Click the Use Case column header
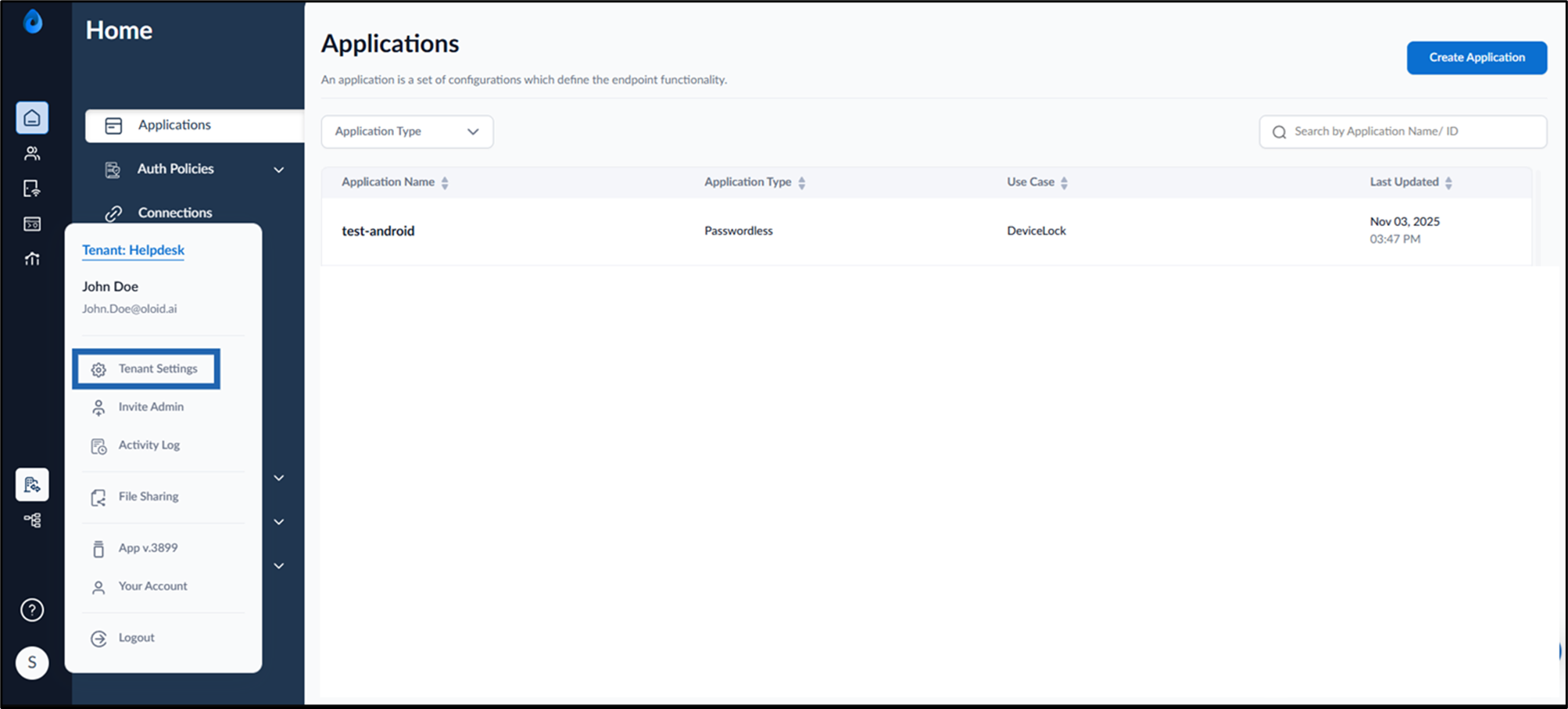 coord(1030,182)
